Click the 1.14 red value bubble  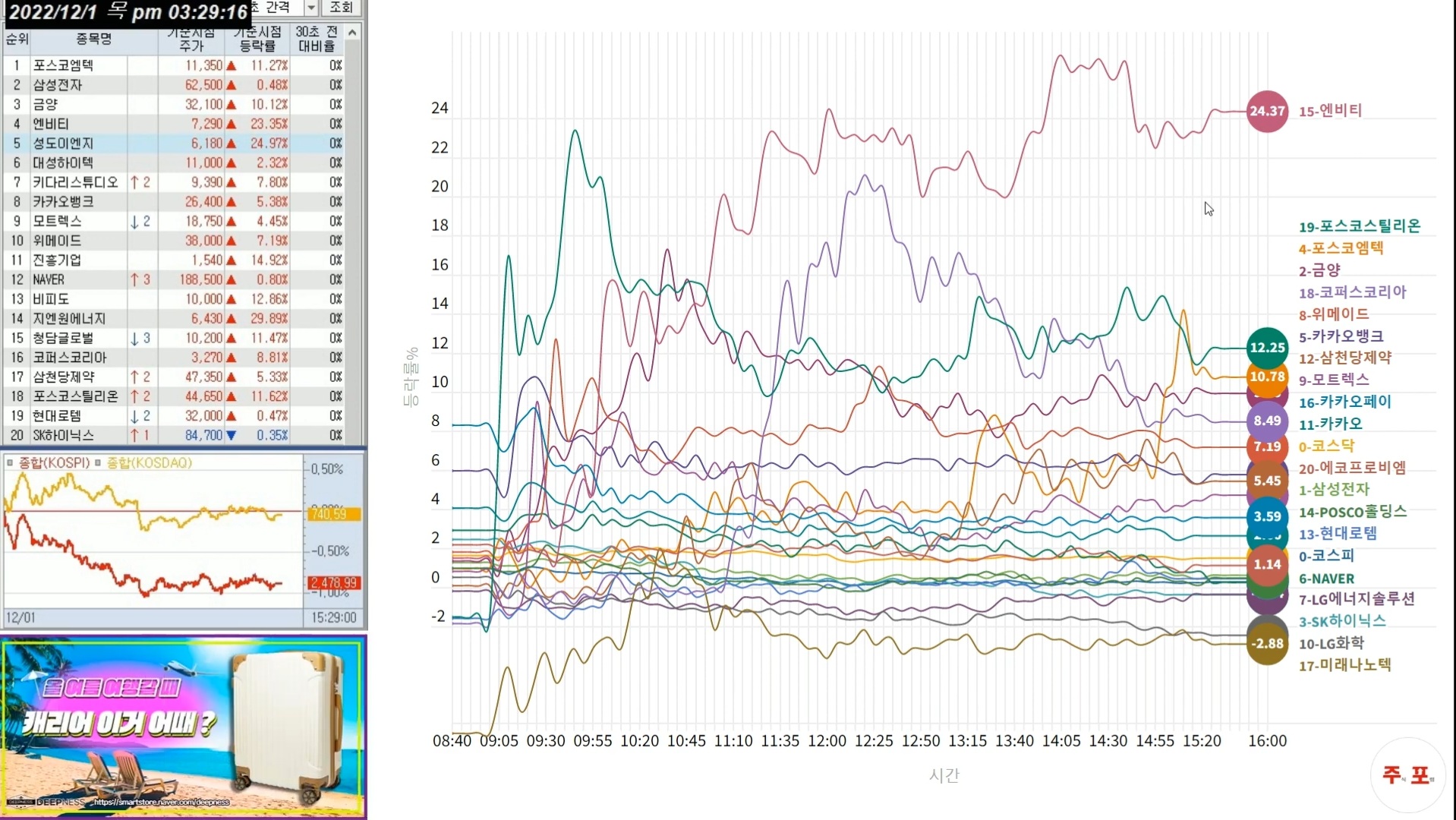1267,564
